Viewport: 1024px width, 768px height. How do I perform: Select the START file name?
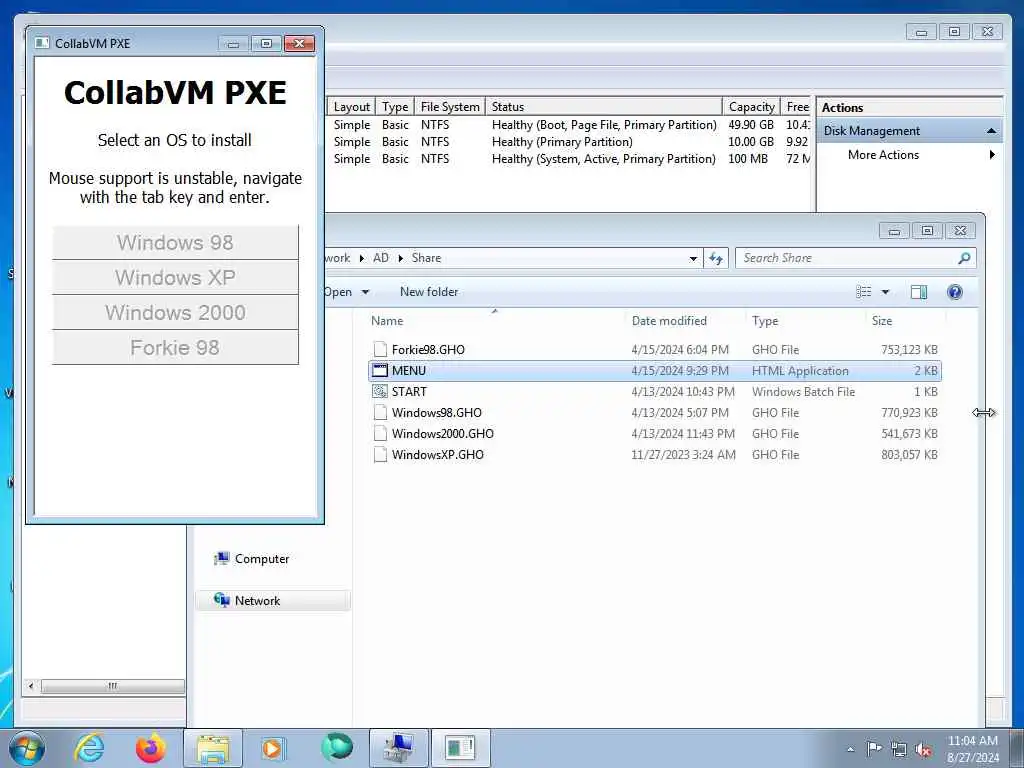(409, 391)
